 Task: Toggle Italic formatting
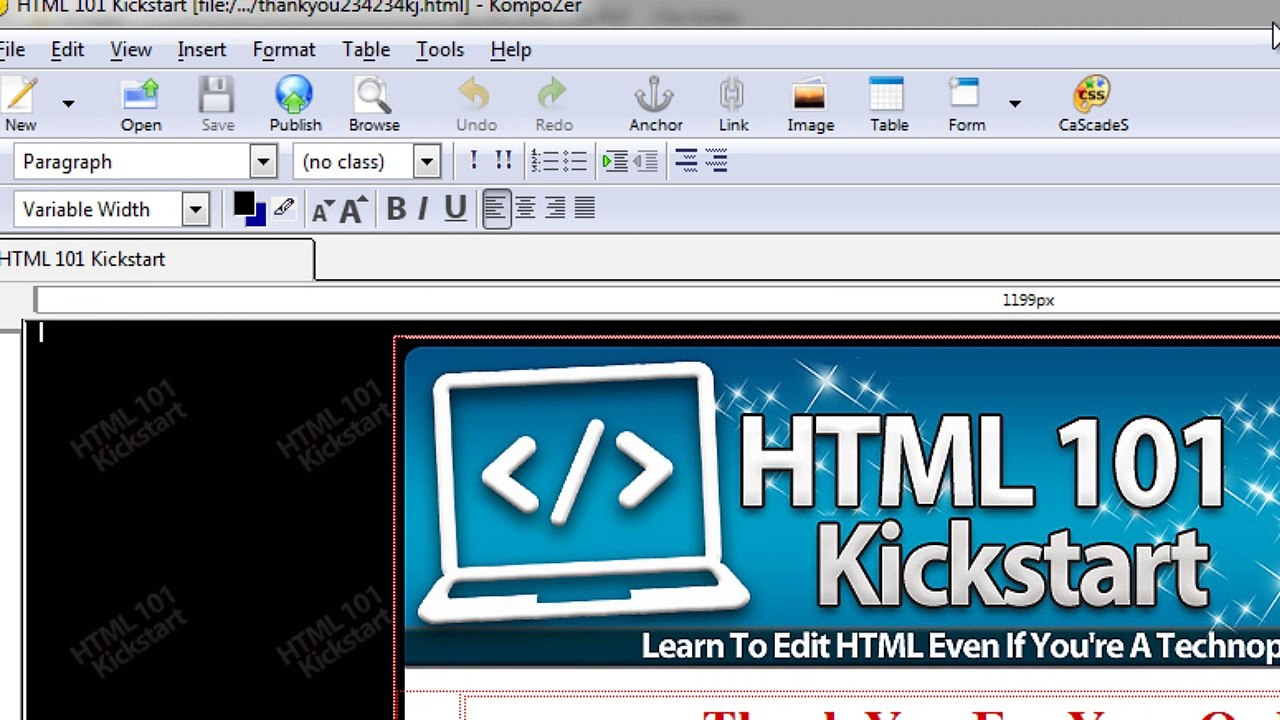point(423,209)
